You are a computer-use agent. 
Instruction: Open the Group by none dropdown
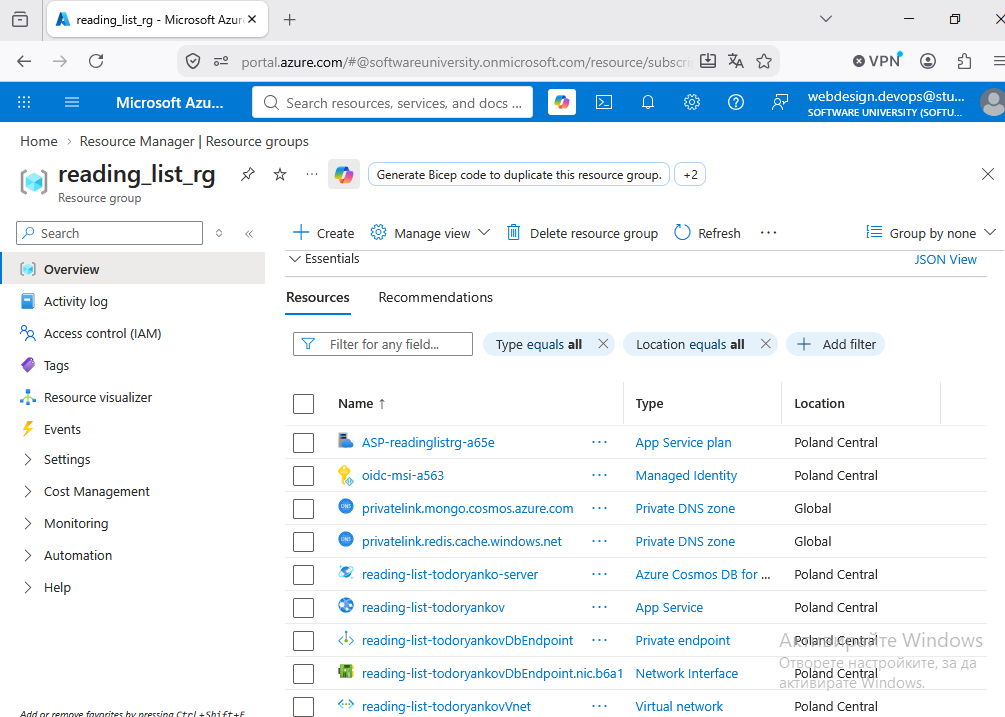931,233
